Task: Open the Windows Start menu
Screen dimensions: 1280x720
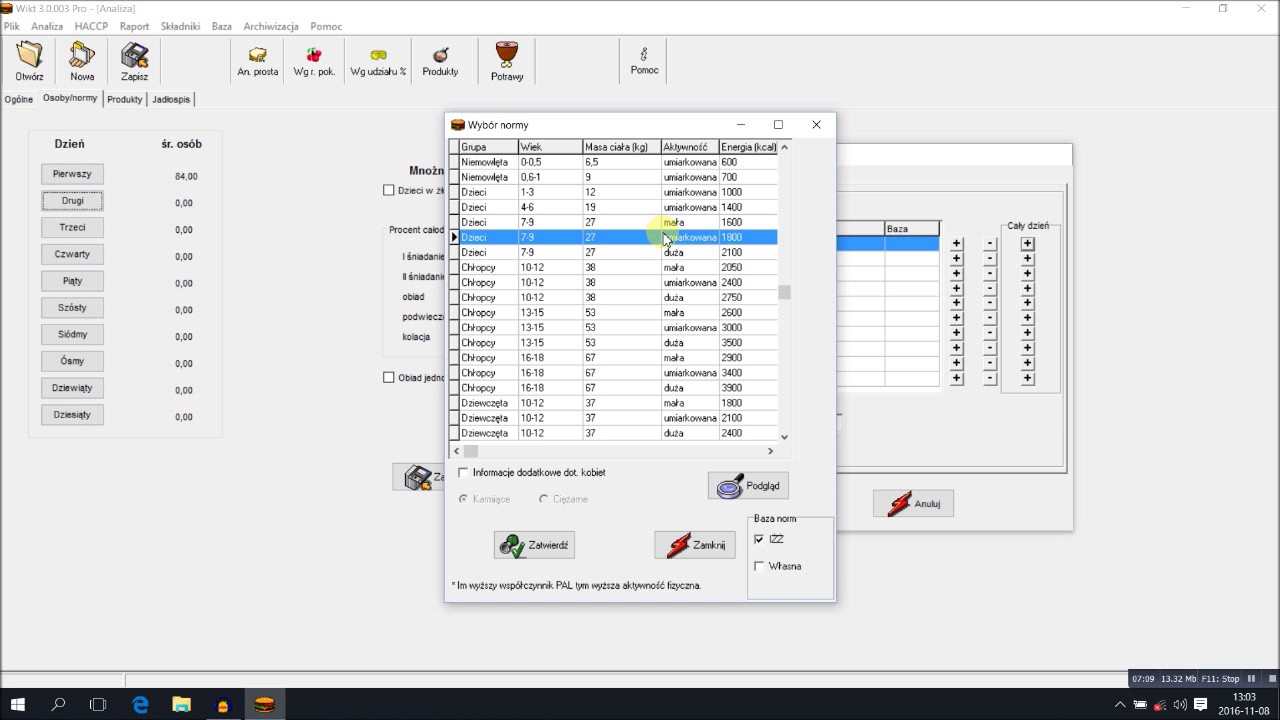Action: [x=18, y=705]
